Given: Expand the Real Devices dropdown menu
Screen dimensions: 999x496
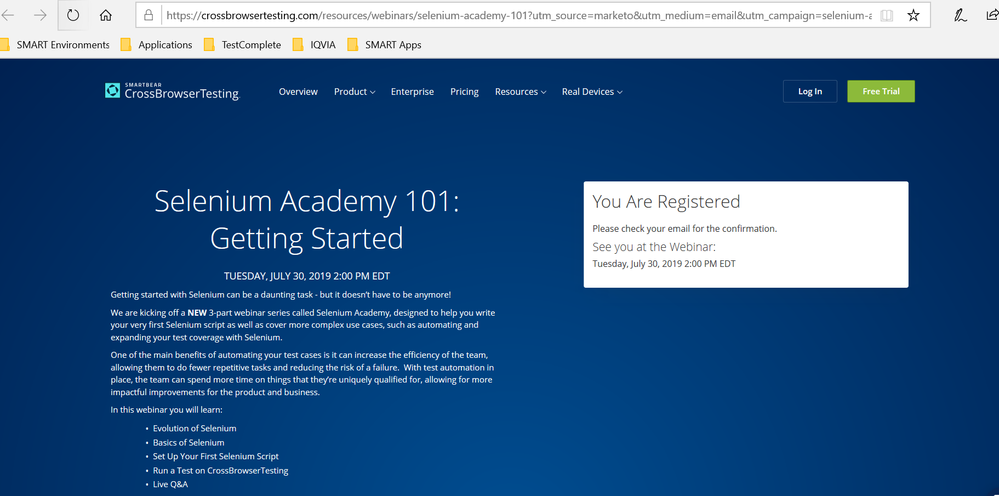Looking at the screenshot, I should click(x=591, y=92).
